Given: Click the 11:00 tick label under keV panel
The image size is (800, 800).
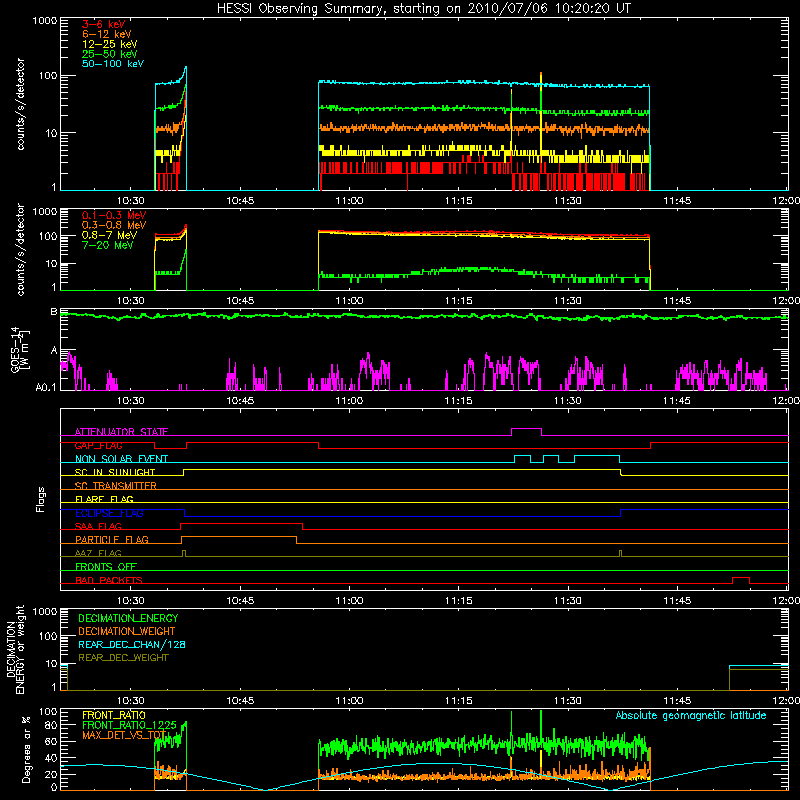Looking at the screenshot, I should pos(349,201).
